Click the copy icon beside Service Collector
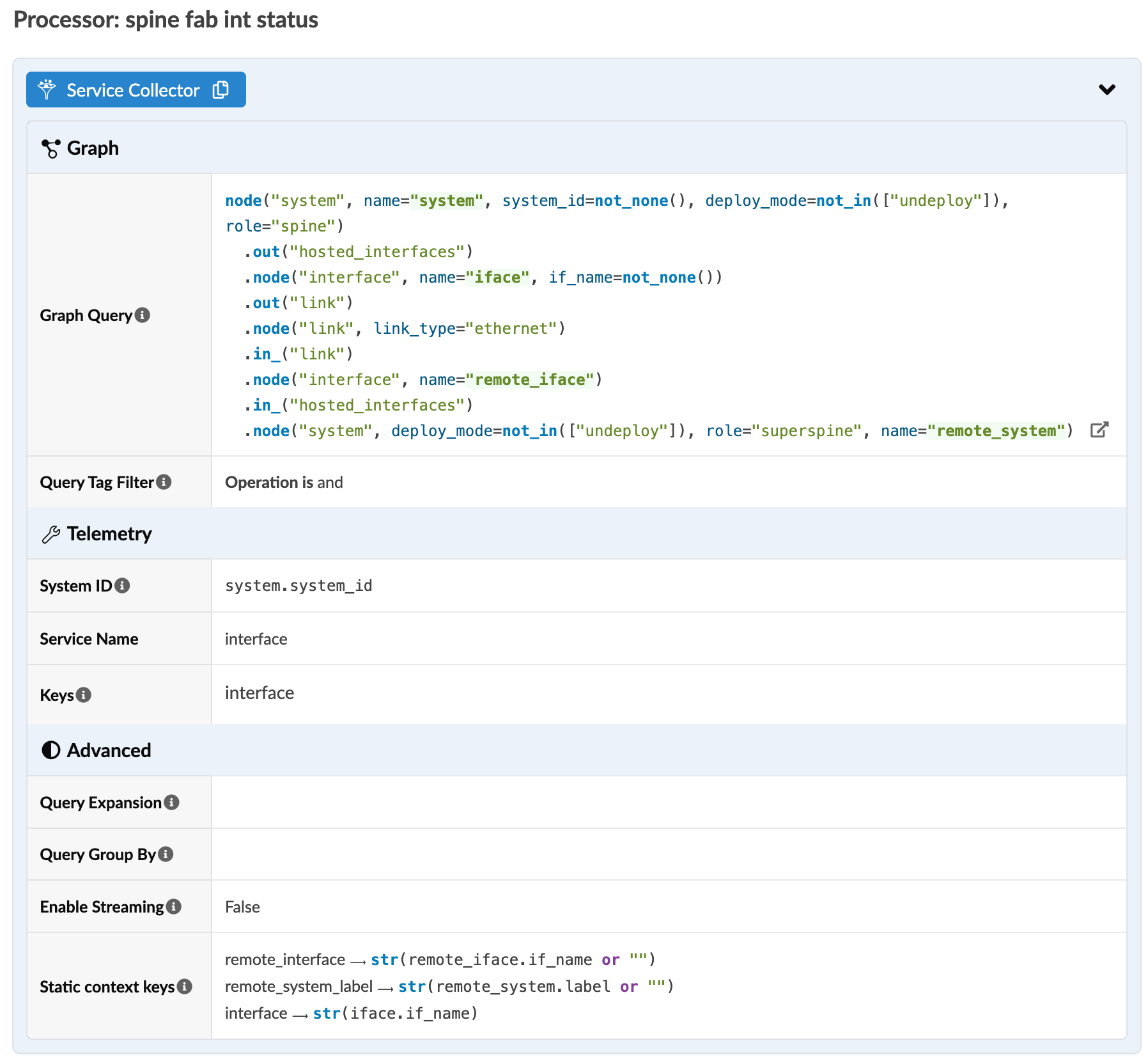 tap(221, 90)
